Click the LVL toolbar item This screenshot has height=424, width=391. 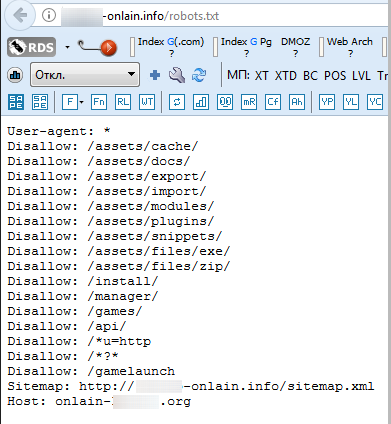pos(361,76)
